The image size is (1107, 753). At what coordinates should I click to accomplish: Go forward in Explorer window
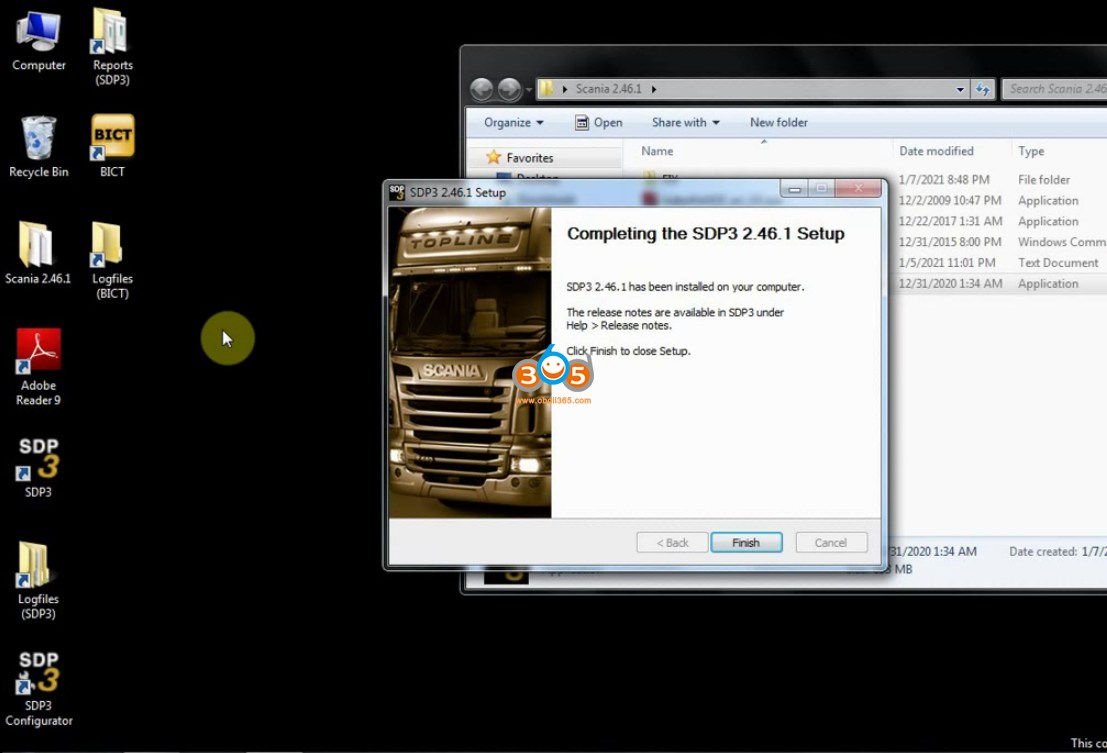click(509, 90)
